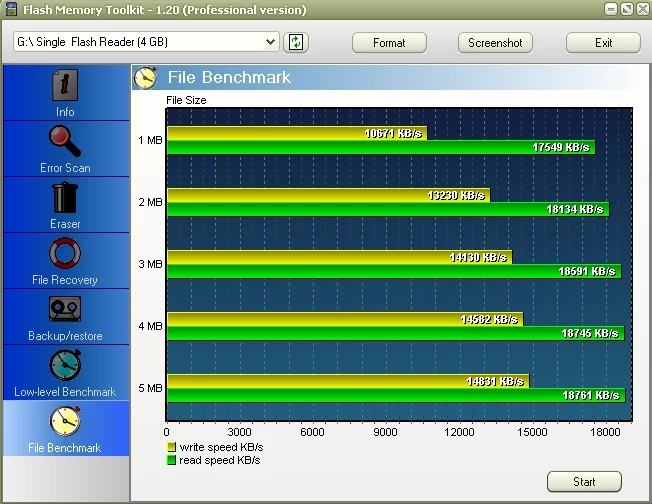Click the 'File Size' axis label
This screenshot has height=504, width=652.
point(186,100)
